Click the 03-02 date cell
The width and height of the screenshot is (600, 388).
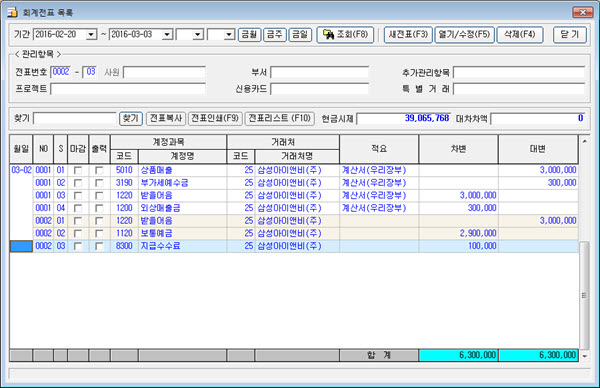21,170
